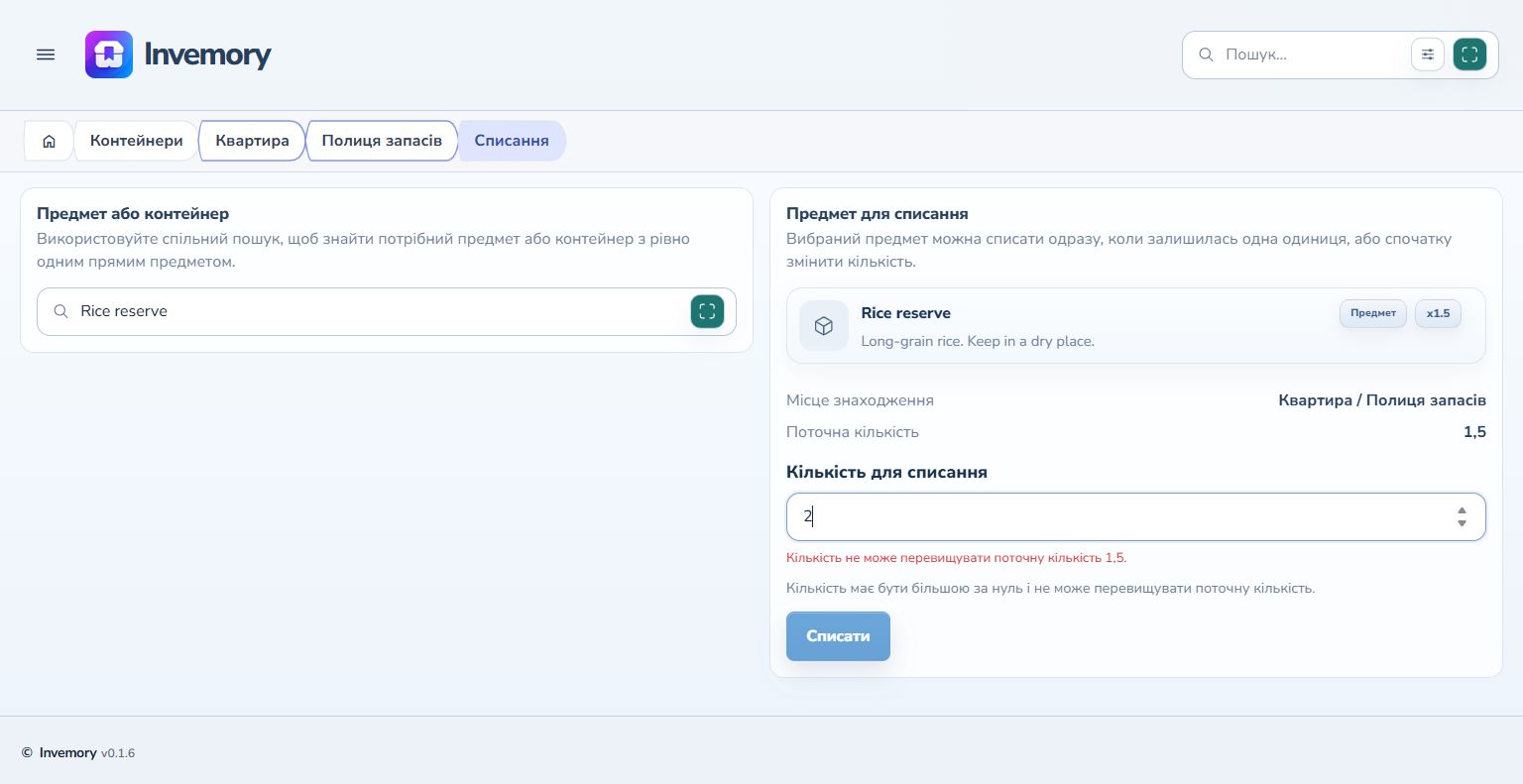Image resolution: width=1523 pixels, height=784 pixels.
Task: Click the scan button in header search
Action: point(1469,55)
